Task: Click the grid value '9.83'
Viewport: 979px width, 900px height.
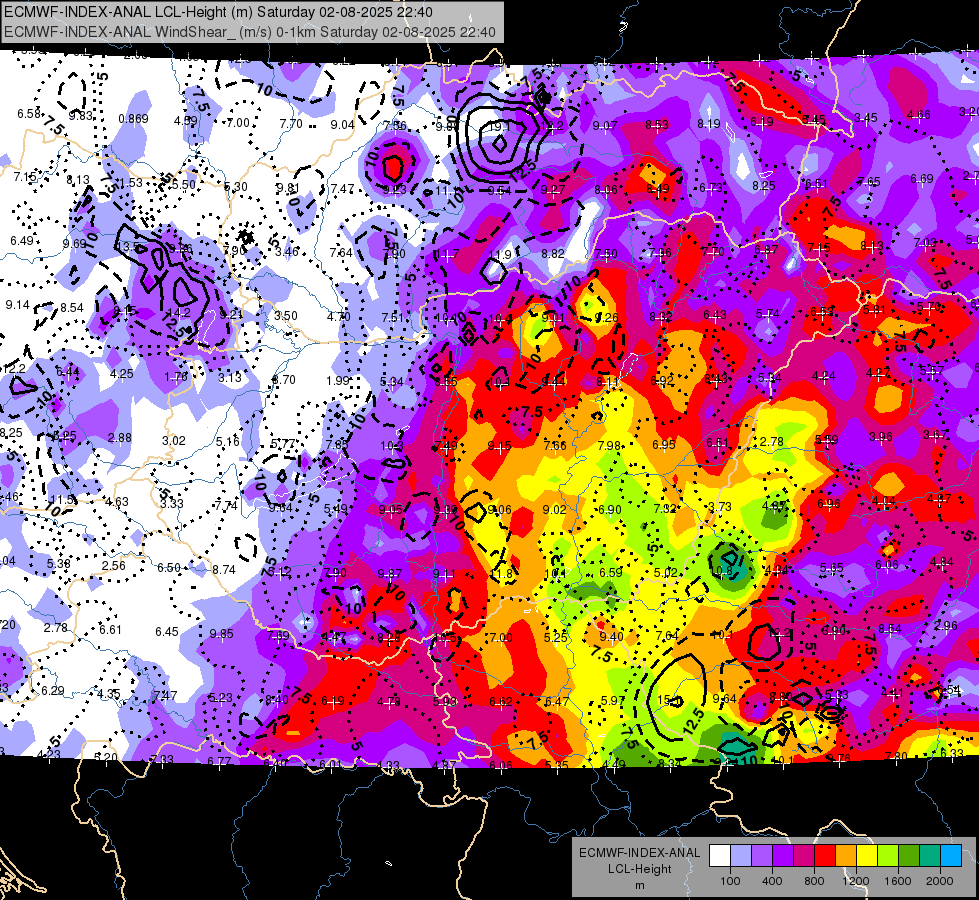Action: 81,116
